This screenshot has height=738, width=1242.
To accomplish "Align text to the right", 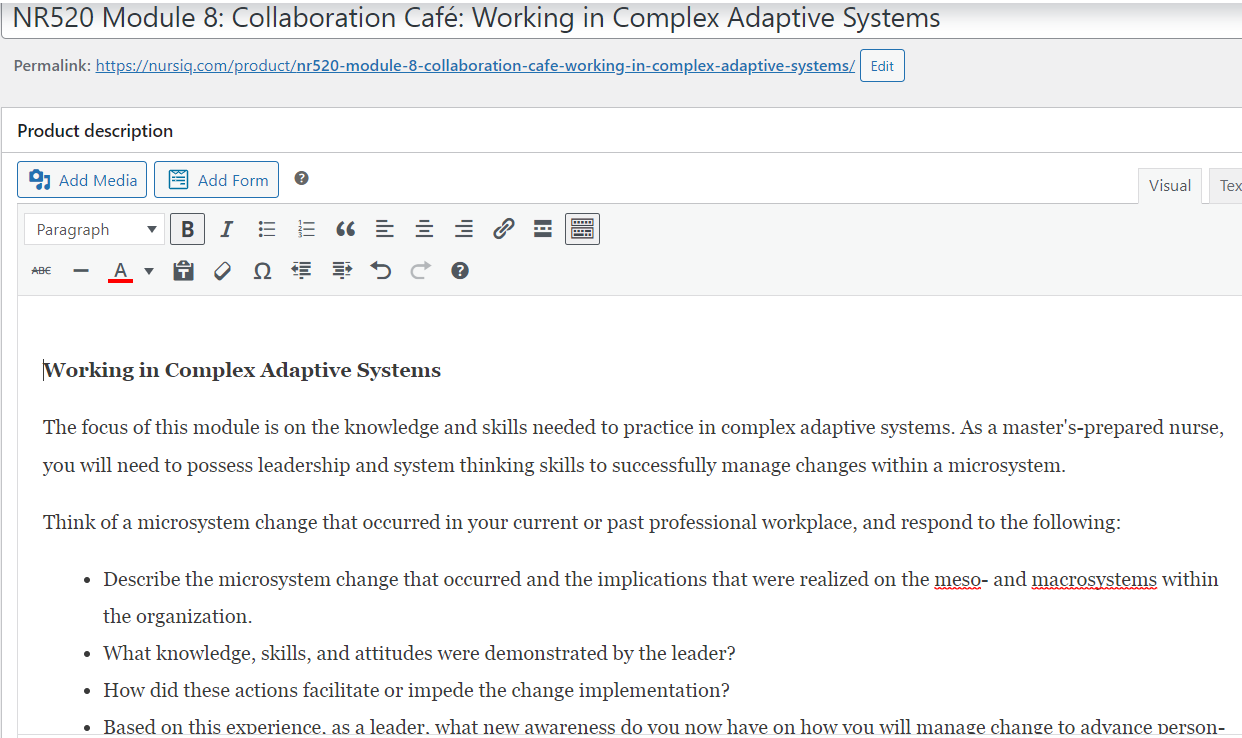I will click(x=464, y=230).
